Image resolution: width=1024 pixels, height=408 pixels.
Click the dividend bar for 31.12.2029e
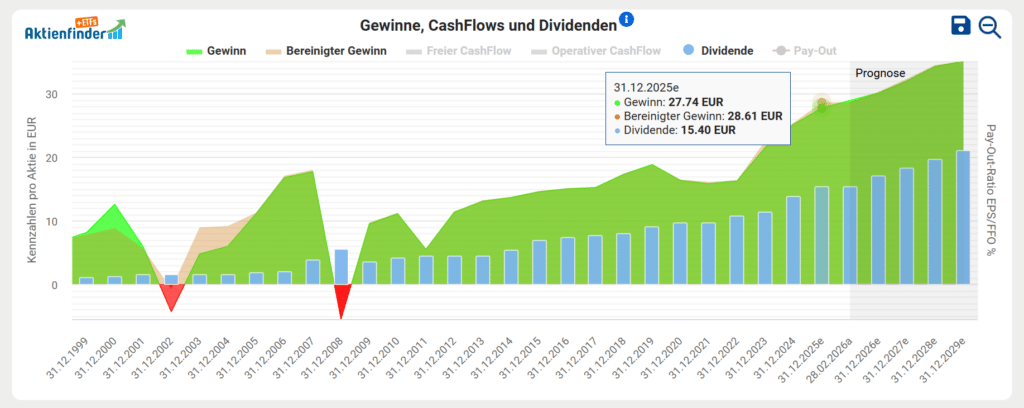point(963,218)
